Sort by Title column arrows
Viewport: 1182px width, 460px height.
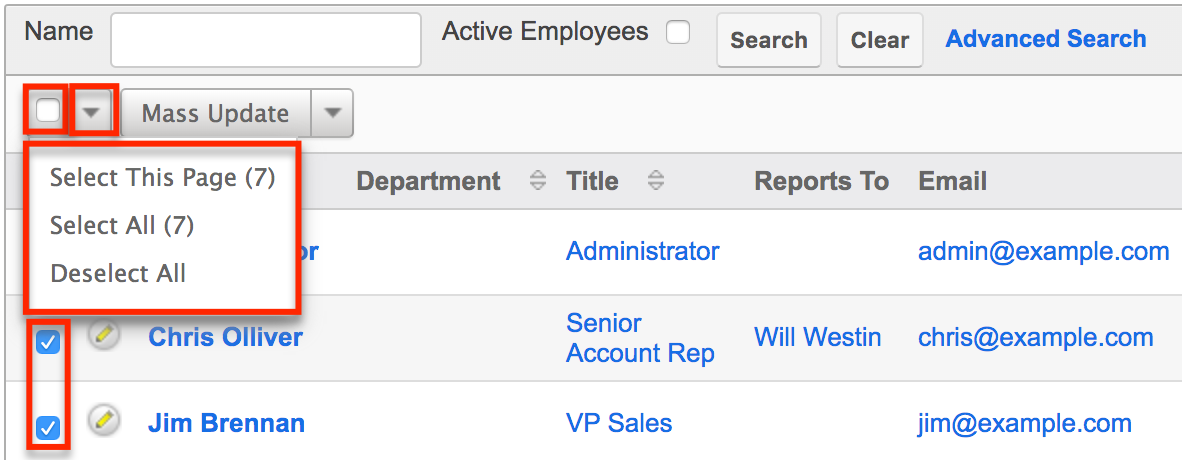656,181
